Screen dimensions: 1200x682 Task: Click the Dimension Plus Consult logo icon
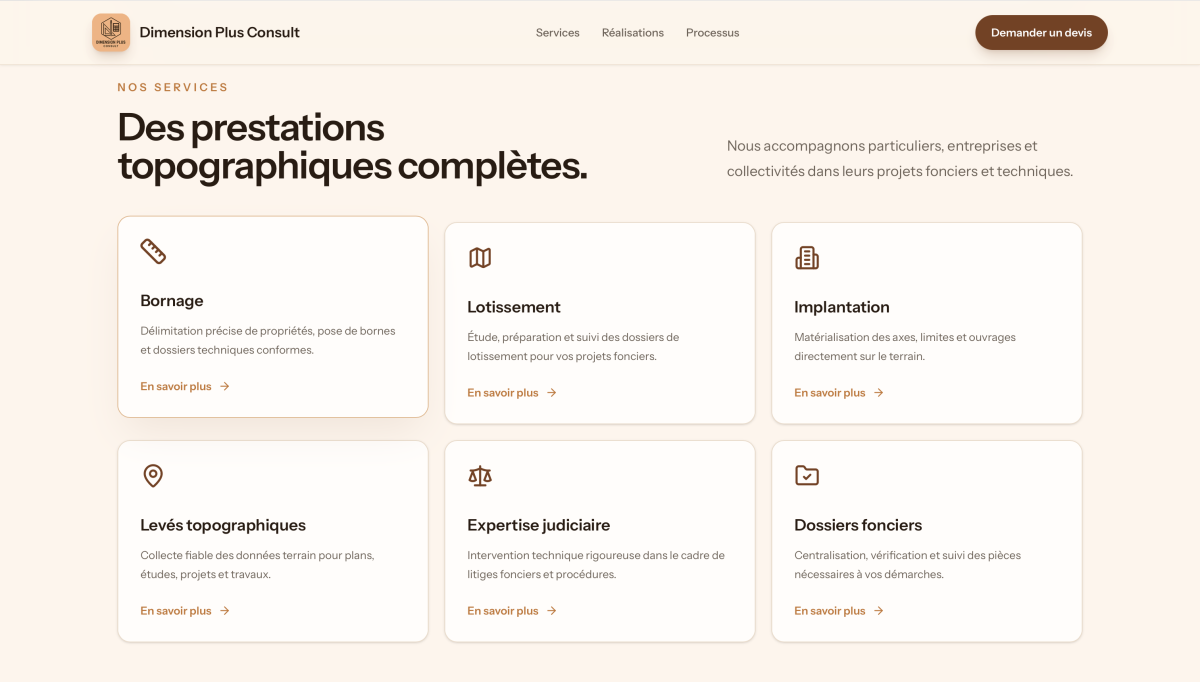(111, 32)
